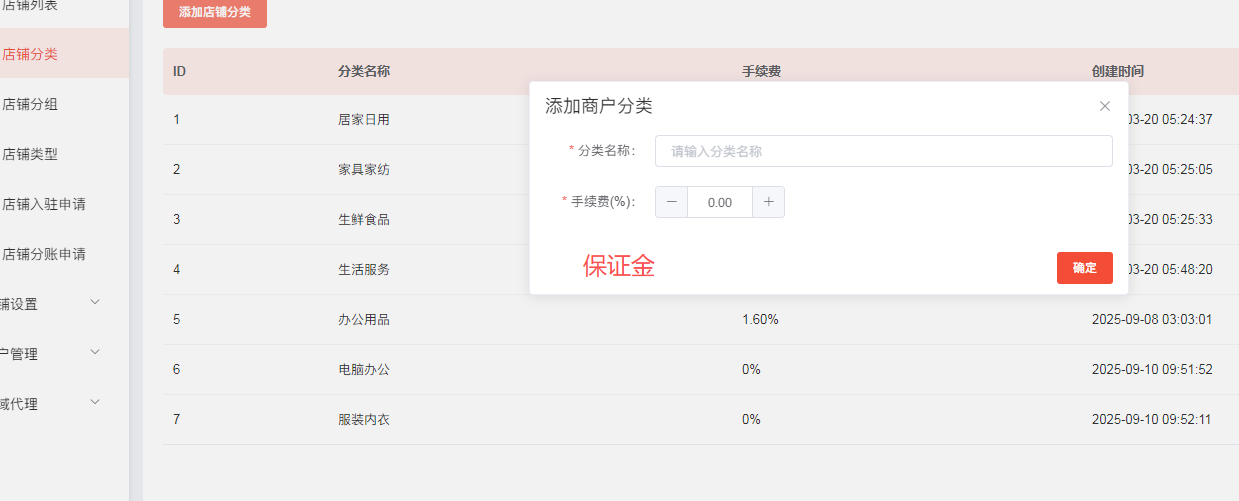Open 店铺入驻申请 page
Screen dimensions: 1239x501
[x=44, y=204]
